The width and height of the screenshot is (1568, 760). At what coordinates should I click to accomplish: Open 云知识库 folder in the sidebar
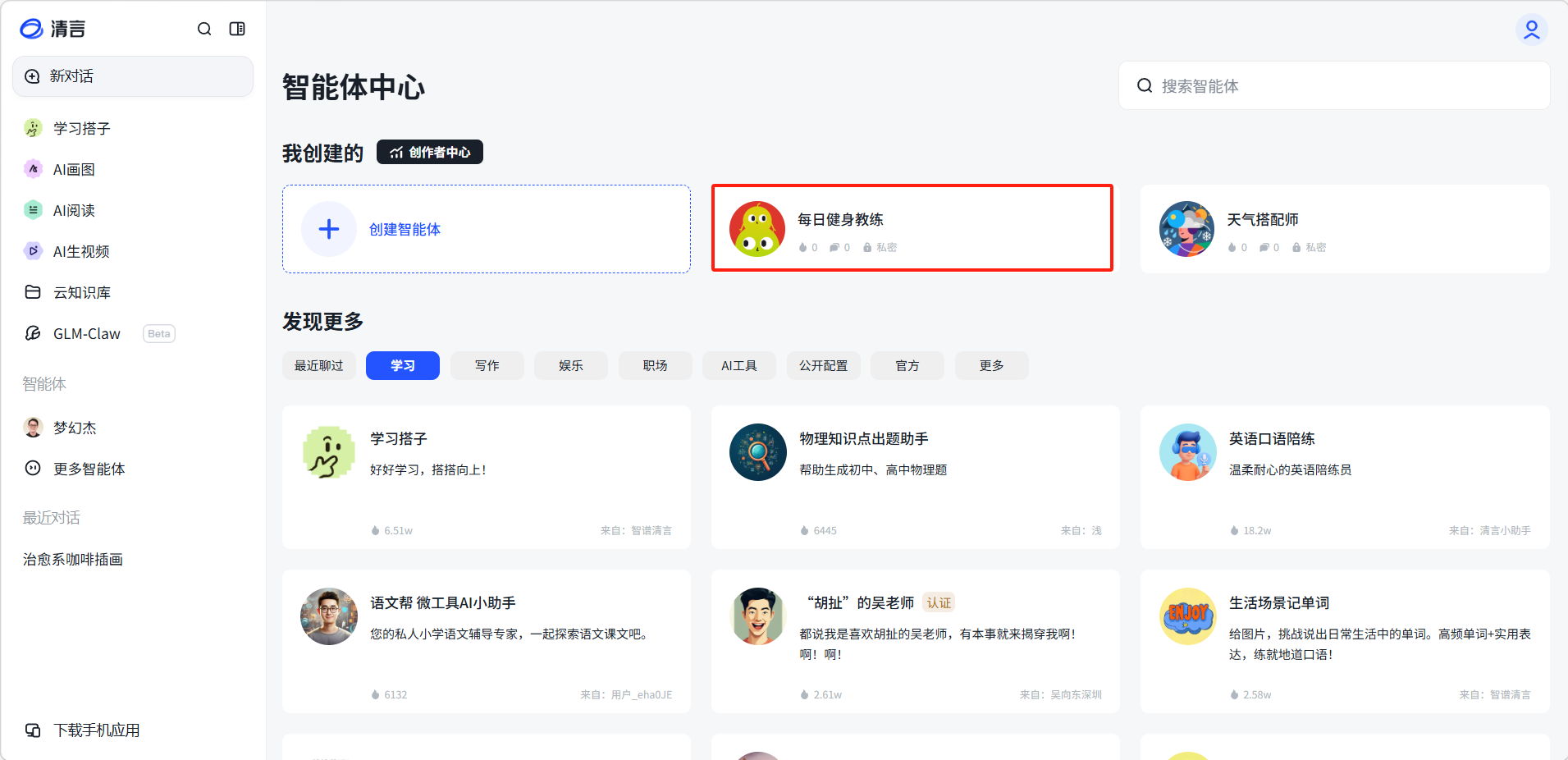tap(81, 293)
